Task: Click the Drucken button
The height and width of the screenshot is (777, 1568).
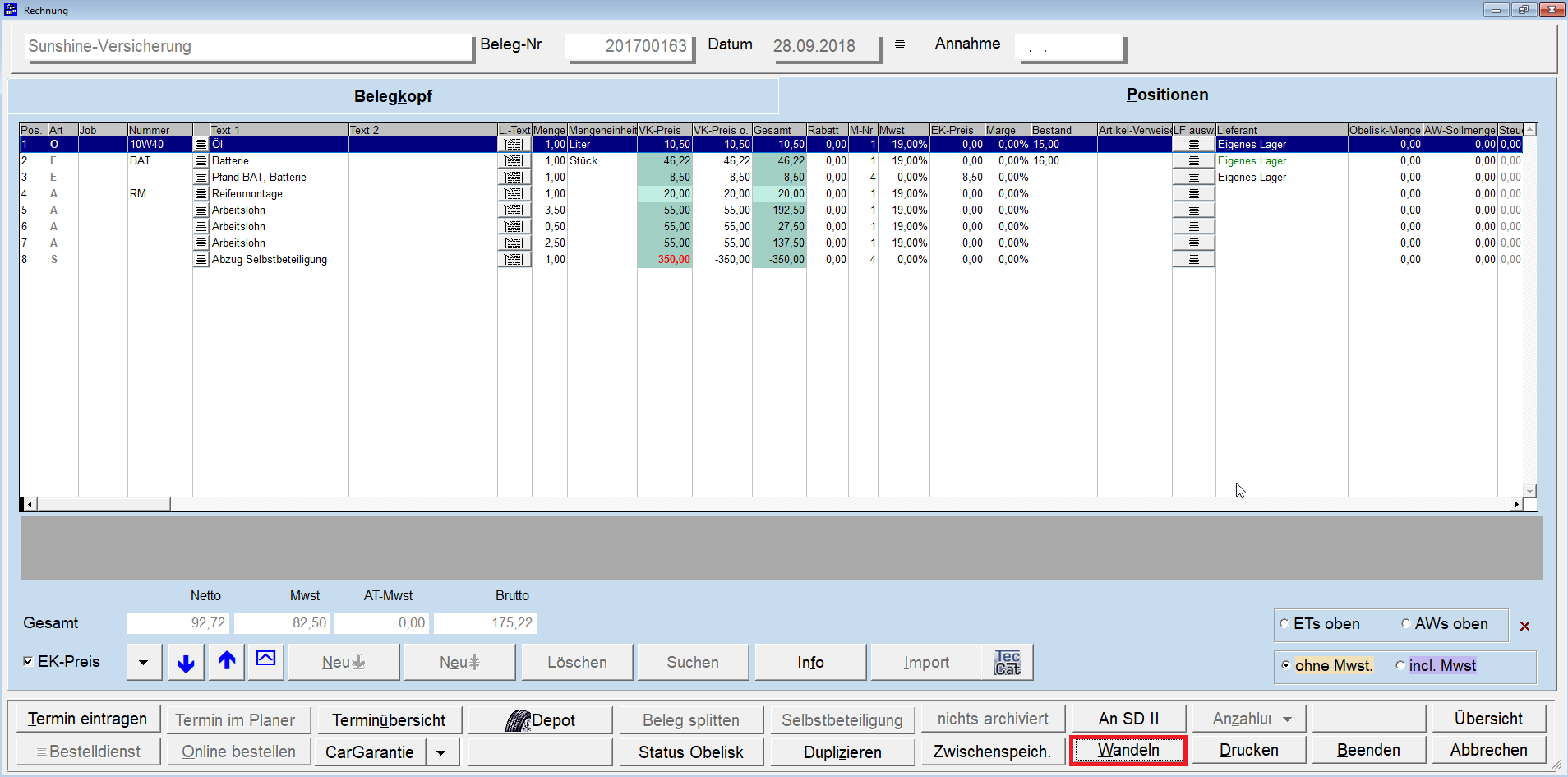Action: coord(1249,750)
